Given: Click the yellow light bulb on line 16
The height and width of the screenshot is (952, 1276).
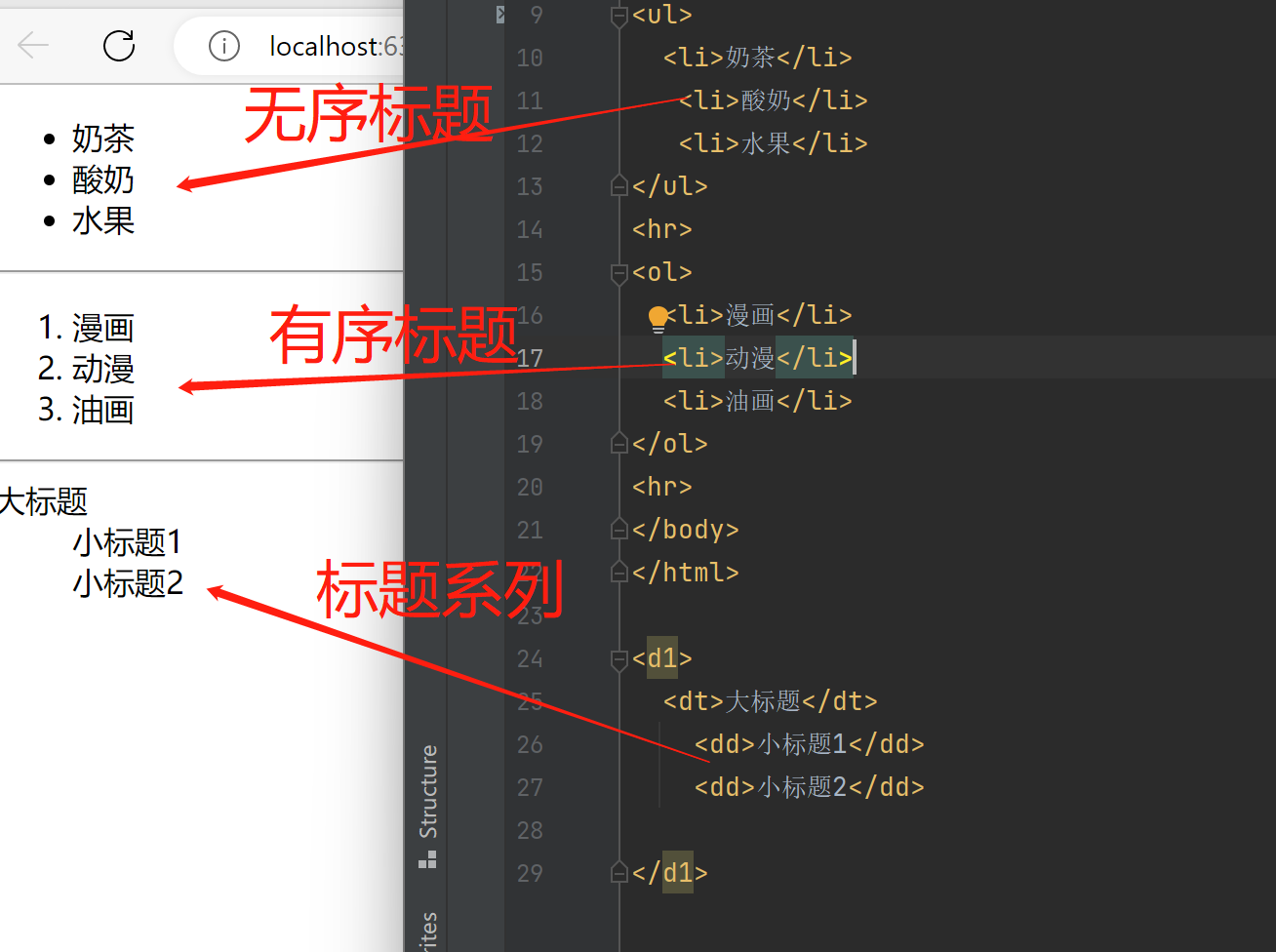Looking at the screenshot, I should [658, 317].
